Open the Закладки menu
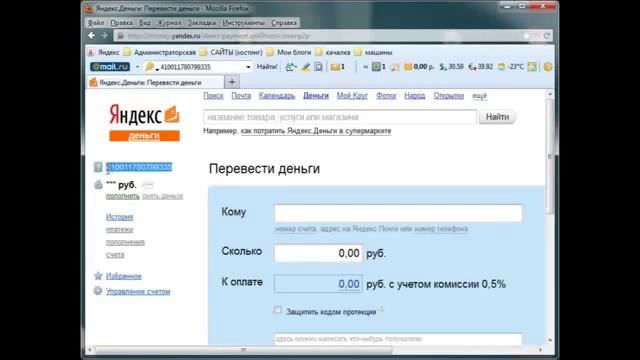This screenshot has height=360, width=640. click(202, 23)
